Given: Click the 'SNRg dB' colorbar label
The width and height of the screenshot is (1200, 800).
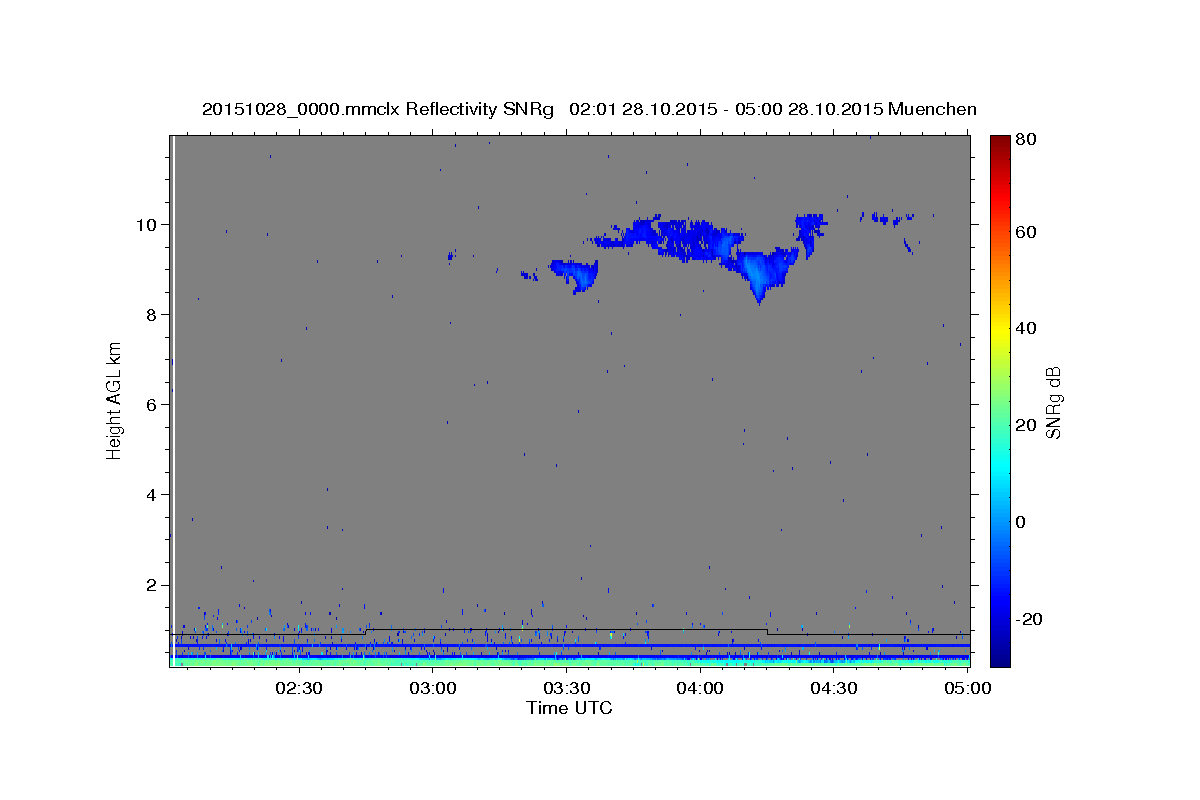Looking at the screenshot, I should (1053, 403).
